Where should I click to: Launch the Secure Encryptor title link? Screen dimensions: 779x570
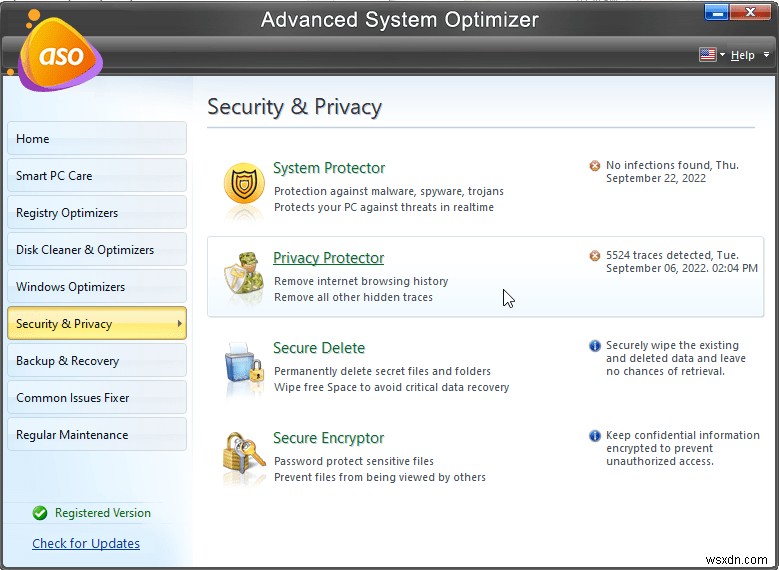pos(328,438)
